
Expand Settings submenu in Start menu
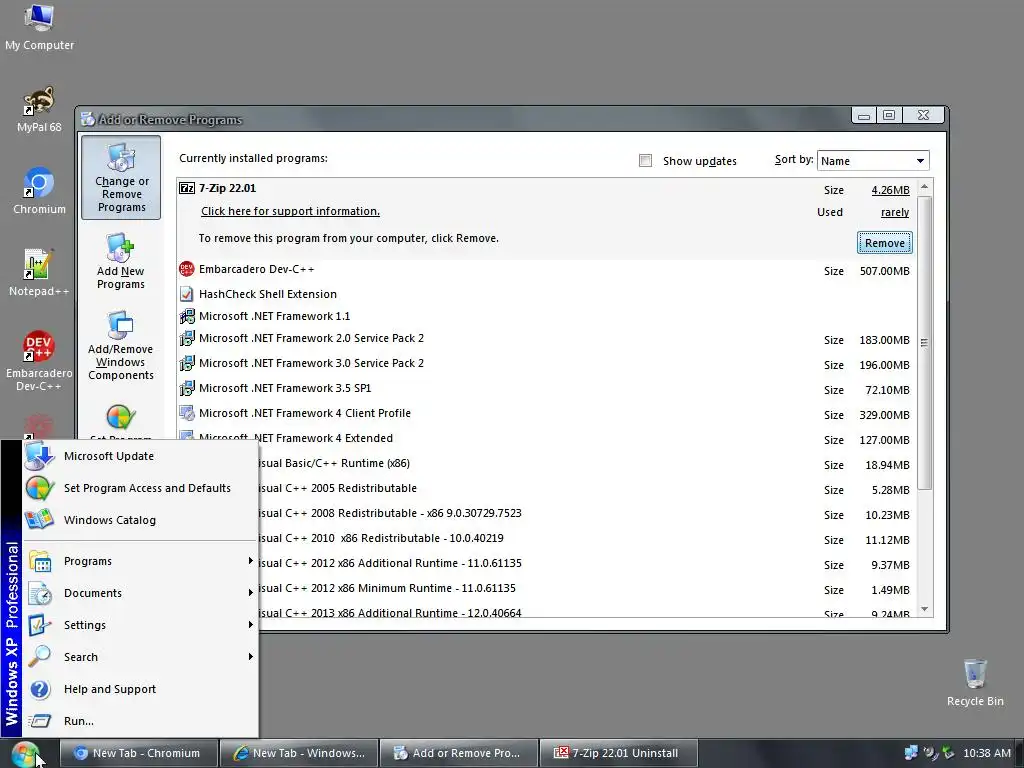pos(140,625)
